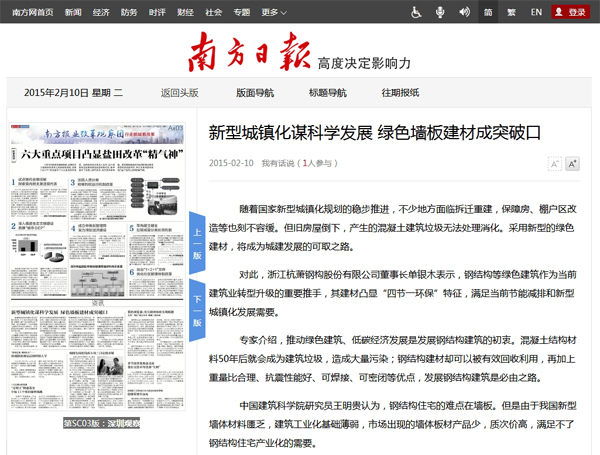The image size is (600, 455).
Task: Click the microphone voice icon
Action: coord(440,12)
